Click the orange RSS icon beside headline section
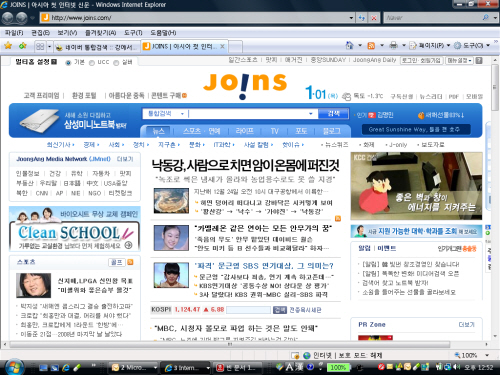Image resolution: width=500 pixels, height=375 pixels. coord(338,218)
